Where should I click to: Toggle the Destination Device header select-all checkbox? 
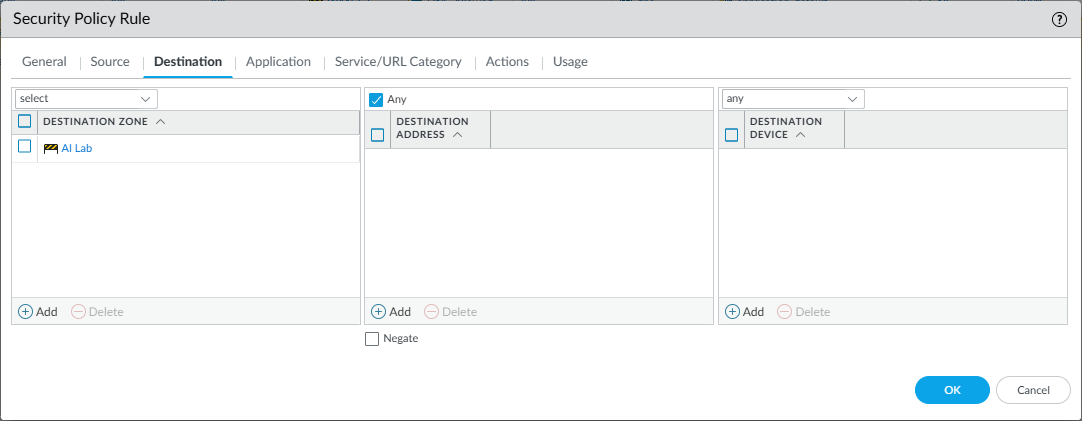[731, 135]
